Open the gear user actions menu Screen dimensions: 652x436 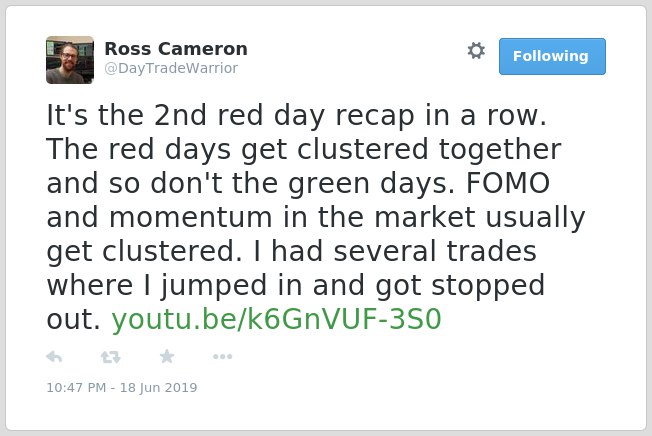click(476, 51)
